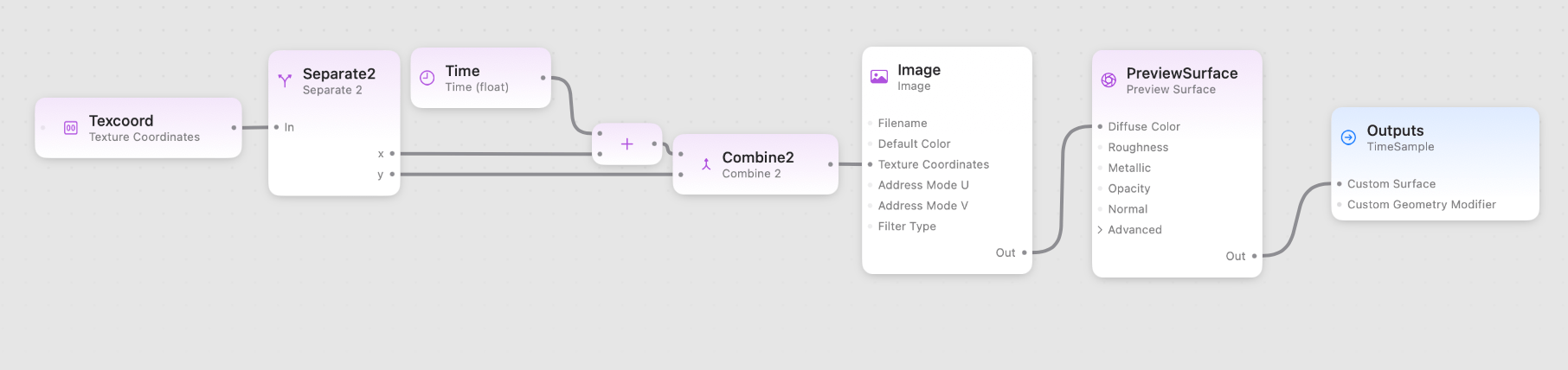
Task: Click the Texcoord node icon
Action: point(71,128)
